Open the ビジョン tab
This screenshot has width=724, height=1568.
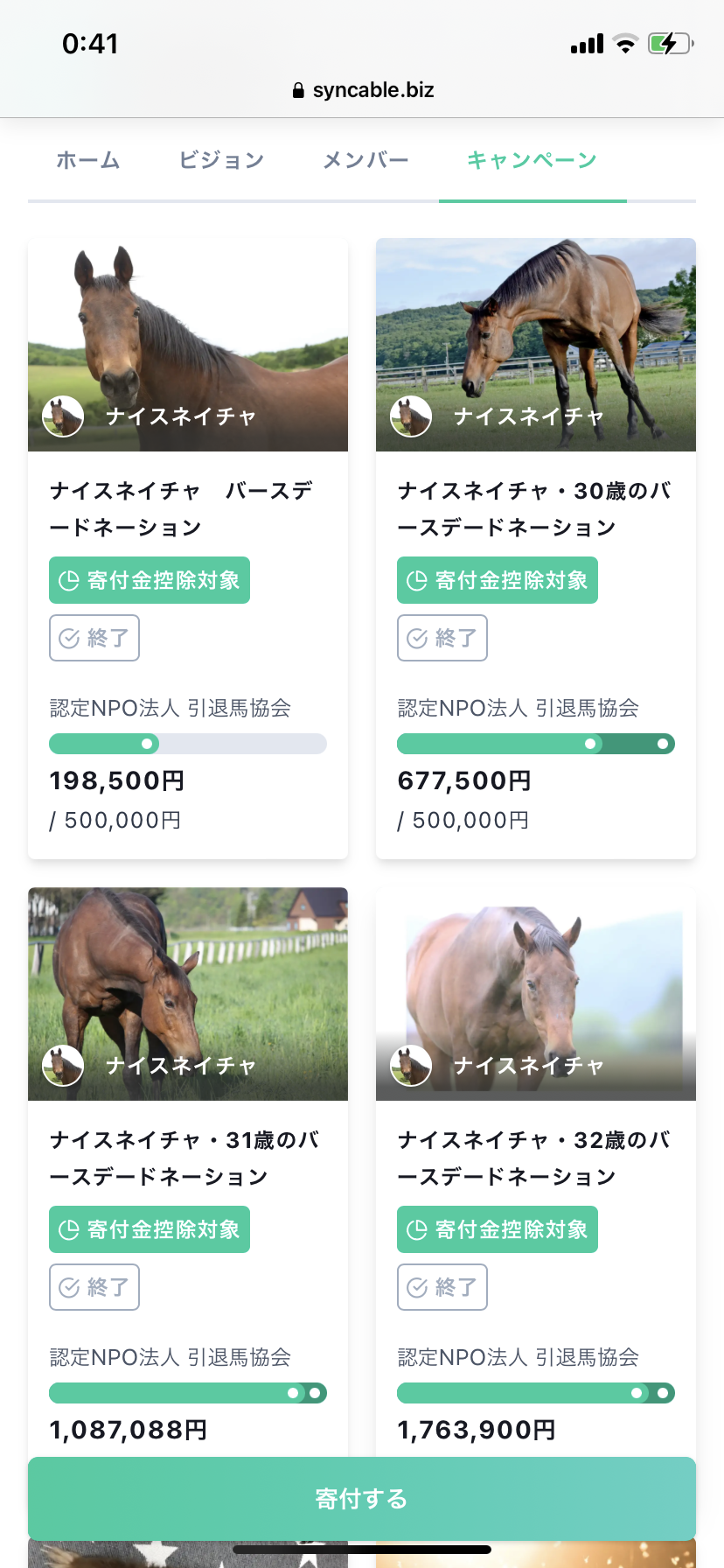coord(221,160)
